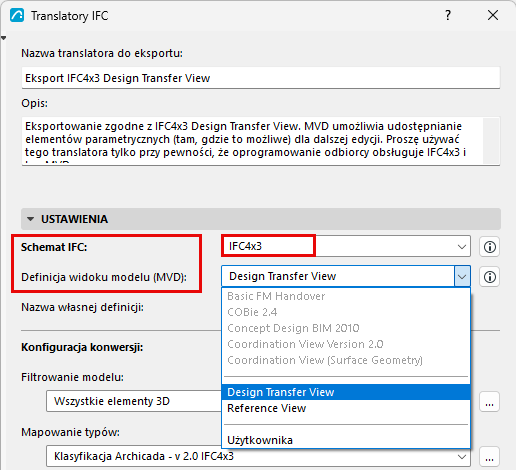Choose Design Transfer View in the list
The width and height of the screenshot is (516, 470).
click(x=346, y=392)
